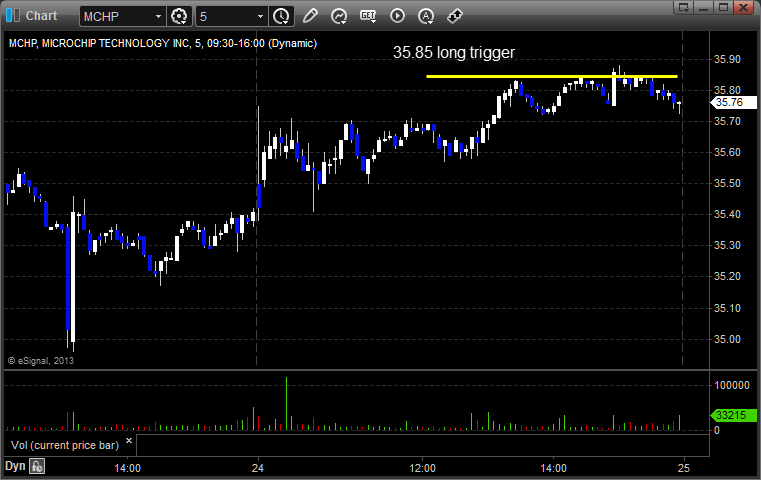The height and width of the screenshot is (480, 761).
Task: Click the Dyn lock icon
Action: (37, 466)
